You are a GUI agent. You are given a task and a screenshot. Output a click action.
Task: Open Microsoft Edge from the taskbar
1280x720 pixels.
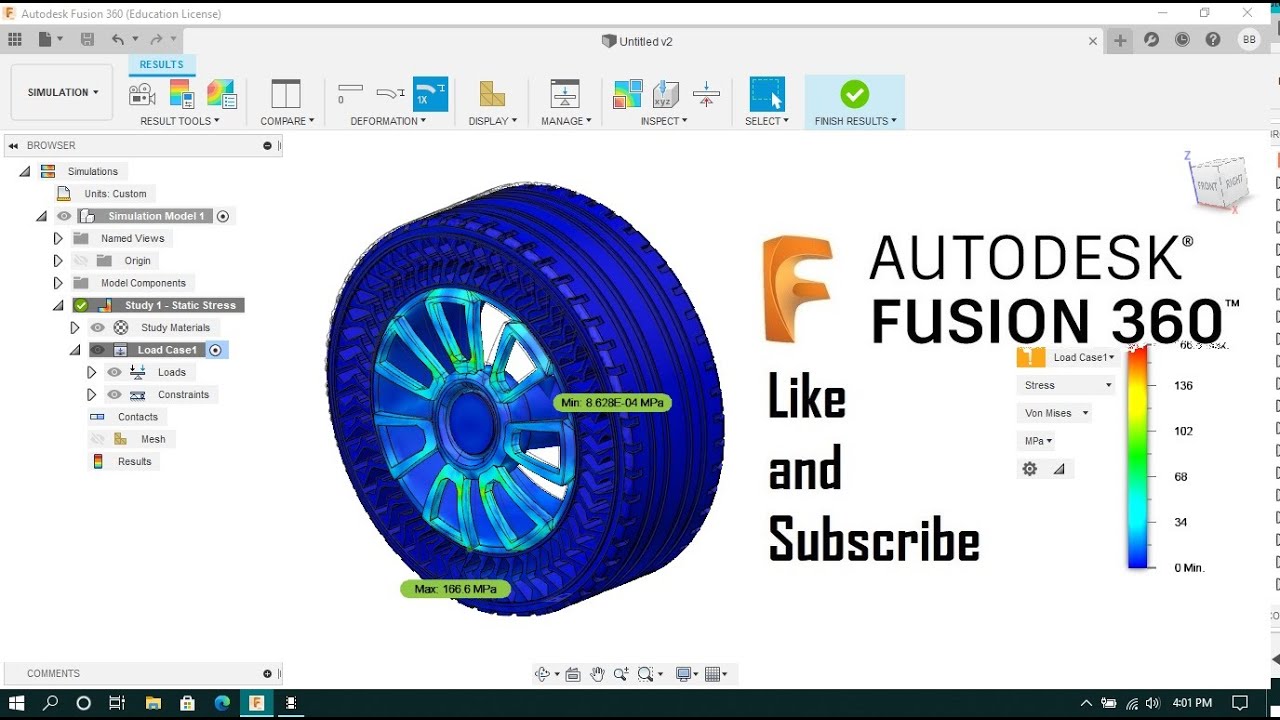[222, 703]
